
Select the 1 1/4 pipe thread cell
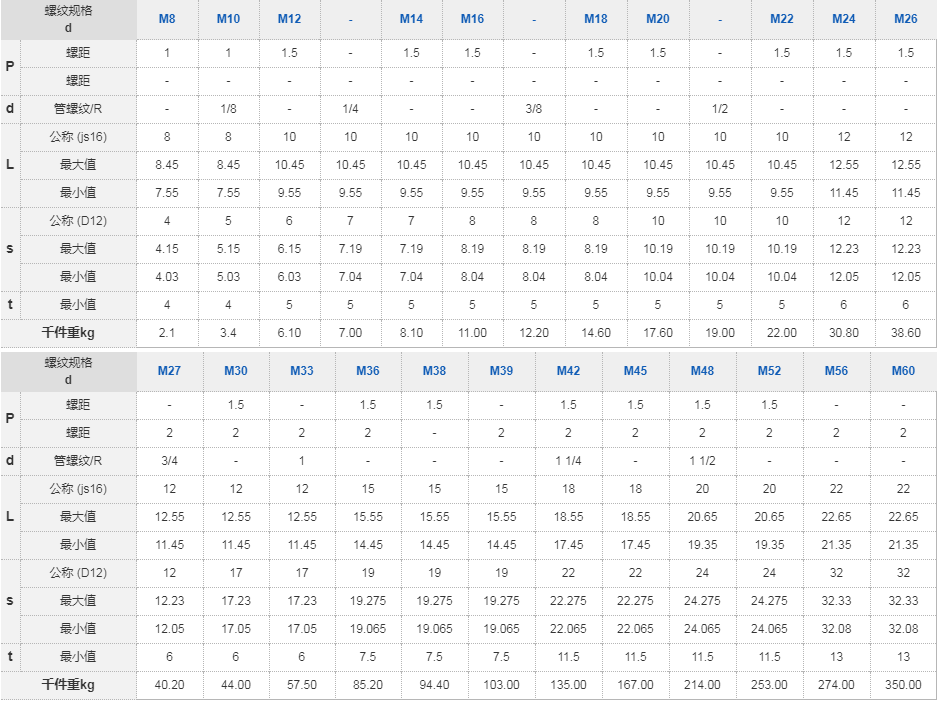click(x=568, y=461)
